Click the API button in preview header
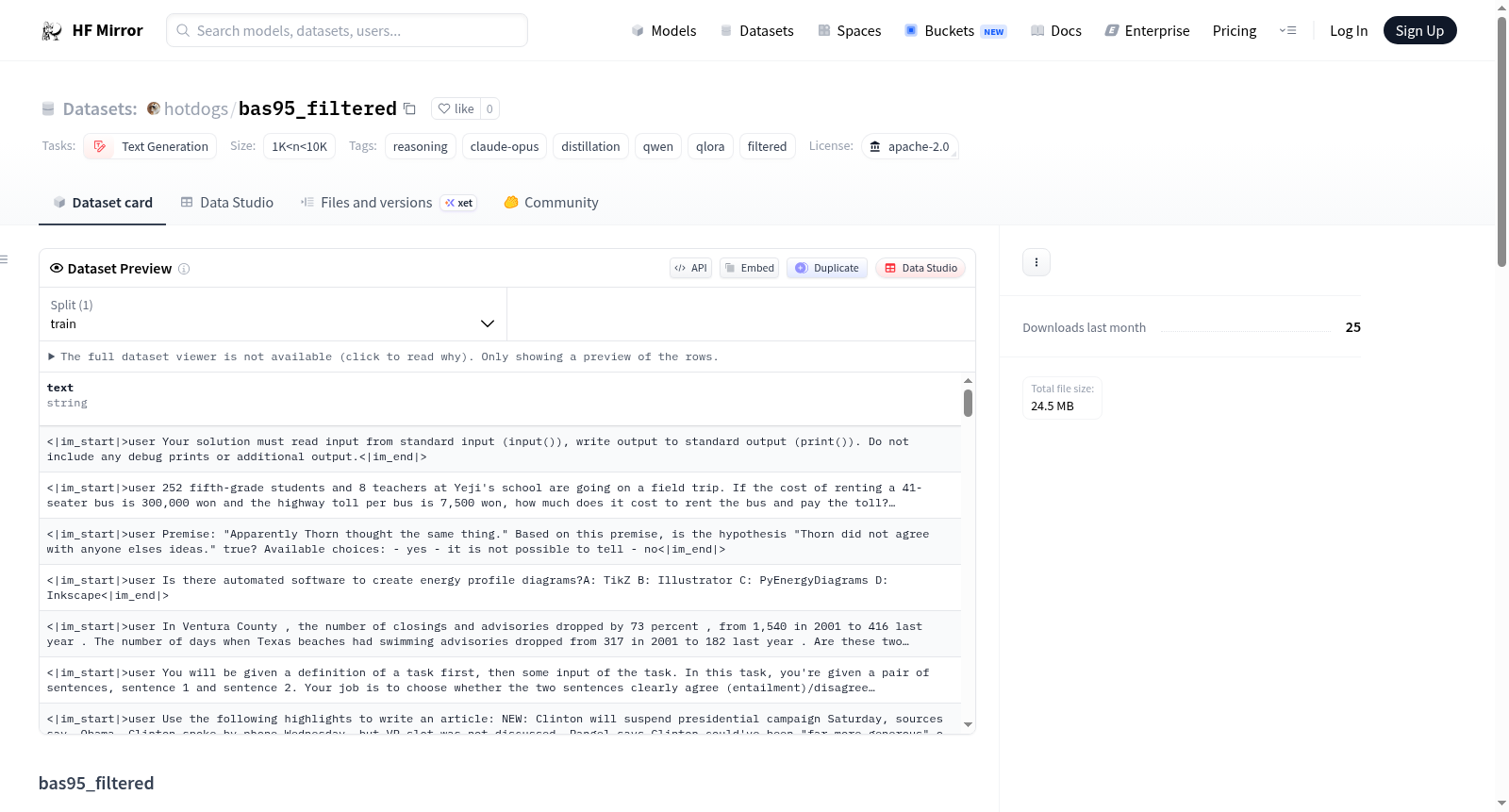1509x812 pixels. click(690, 268)
